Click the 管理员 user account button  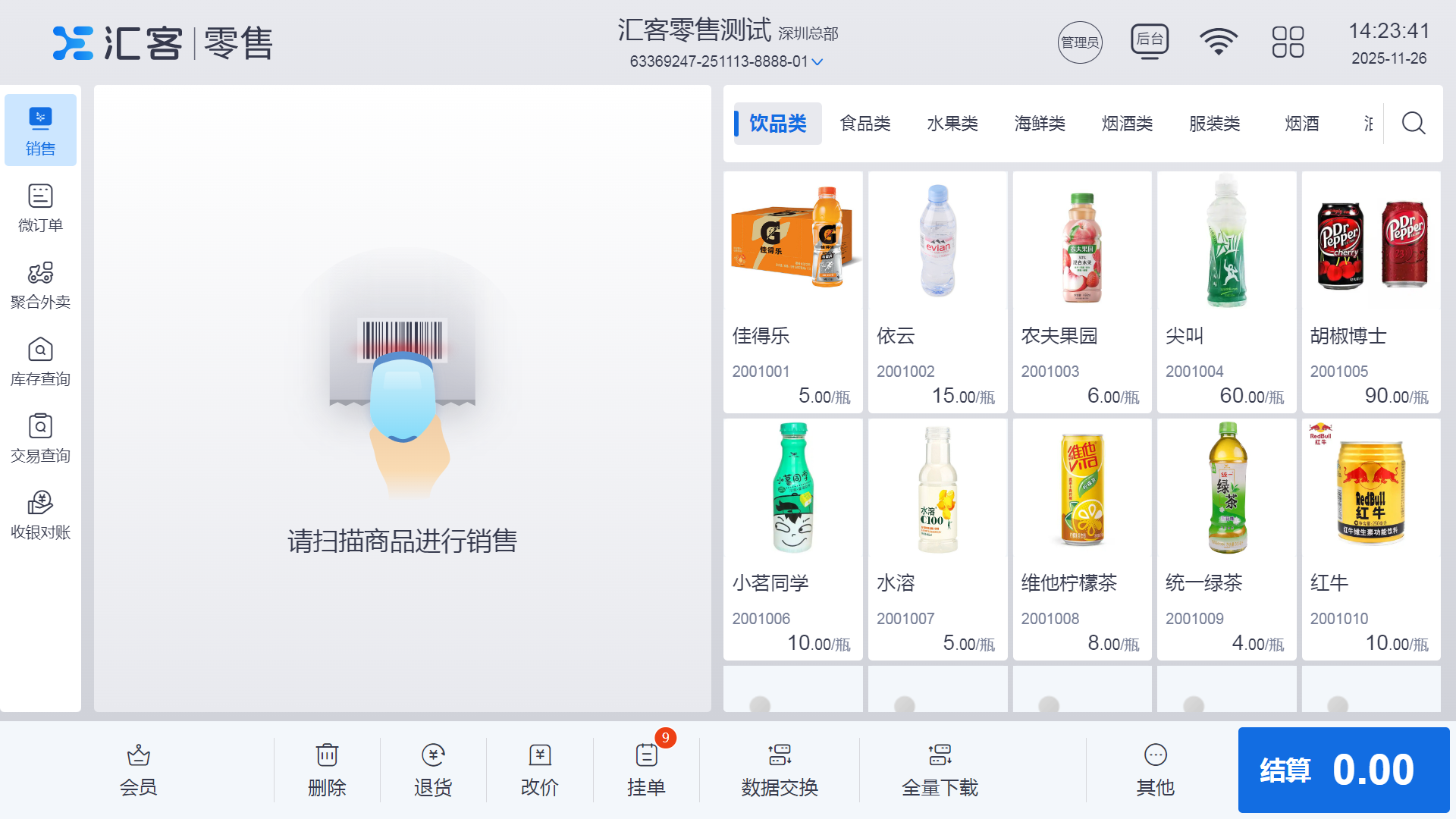pyautogui.click(x=1080, y=42)
